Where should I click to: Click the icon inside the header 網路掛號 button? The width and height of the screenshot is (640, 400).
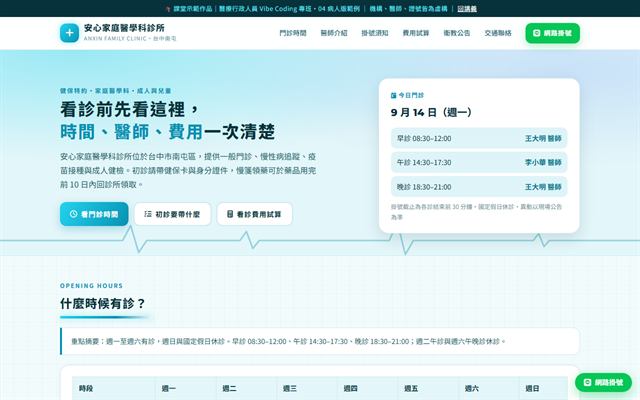coord(537,33)
